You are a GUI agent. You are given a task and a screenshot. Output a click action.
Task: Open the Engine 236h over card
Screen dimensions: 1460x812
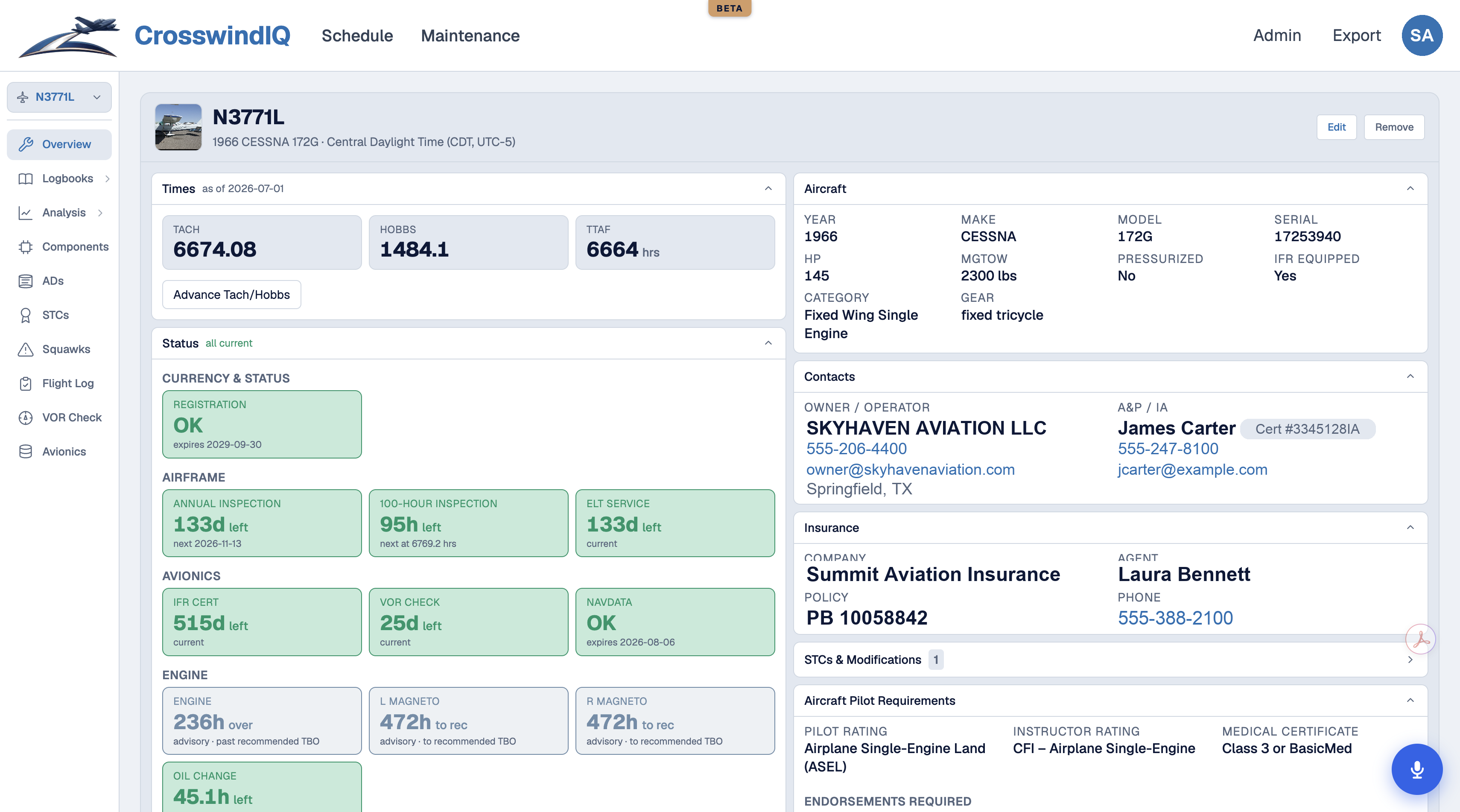pos(262,721)
